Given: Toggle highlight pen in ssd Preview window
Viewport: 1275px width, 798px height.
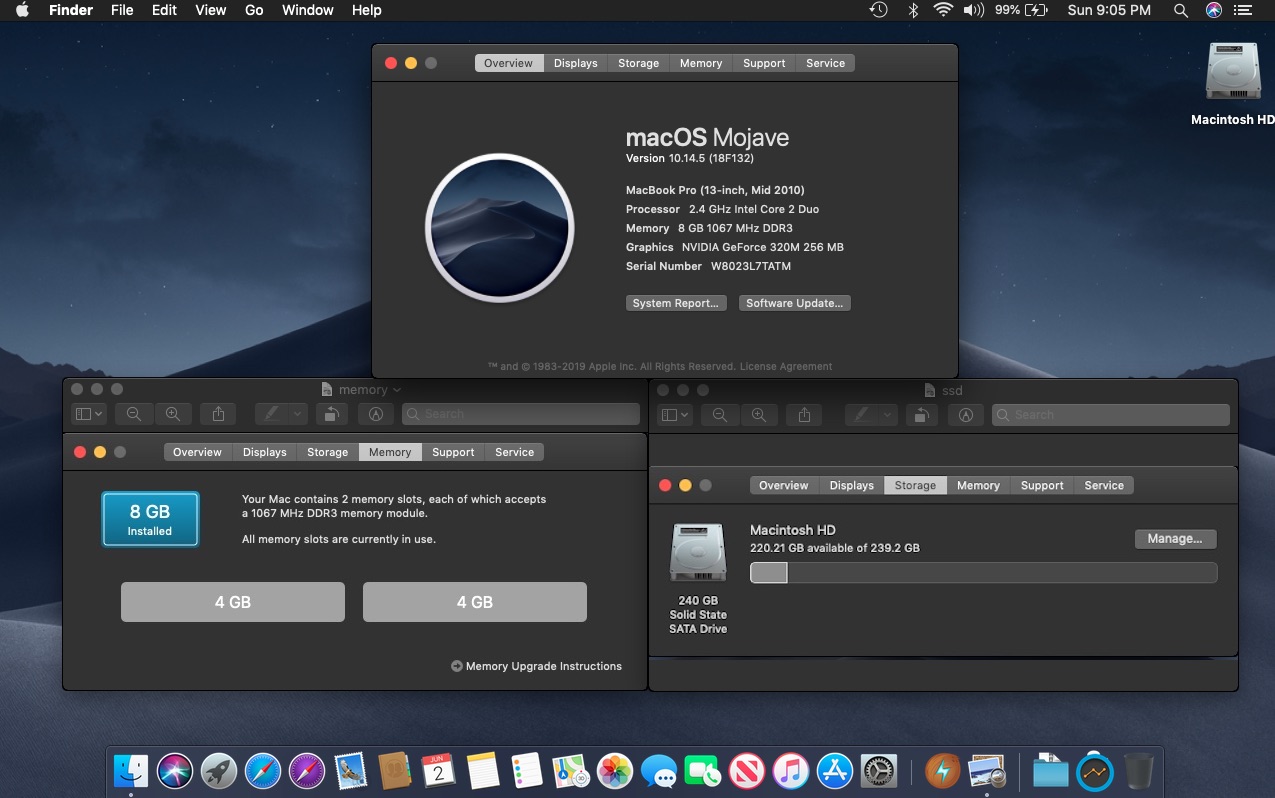Looking at the screenshot, I should tap(860, 415).
